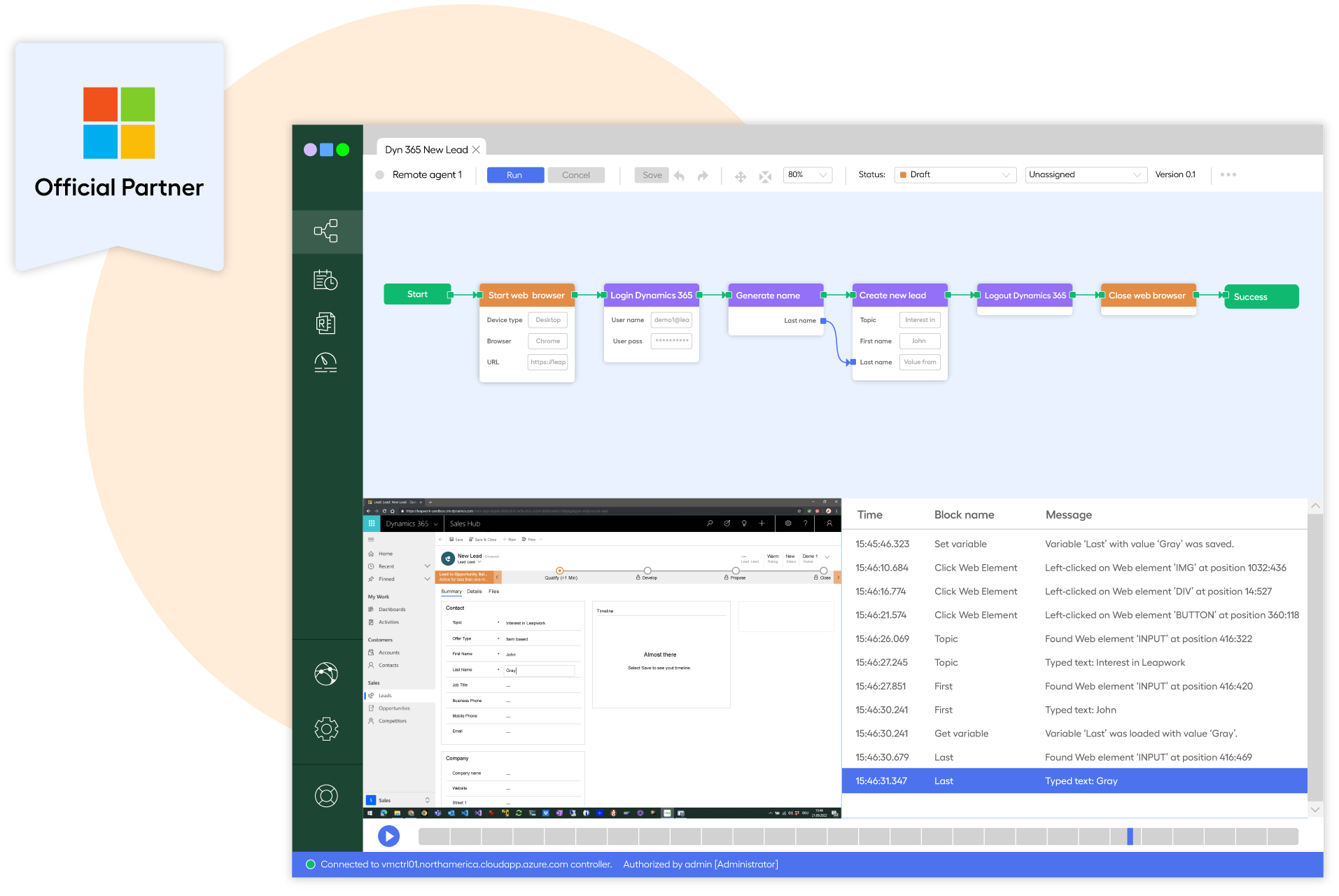Open the Details tab in lead form
The width and height of the screenshot is (1339, 896).
[x=475, y=591]
